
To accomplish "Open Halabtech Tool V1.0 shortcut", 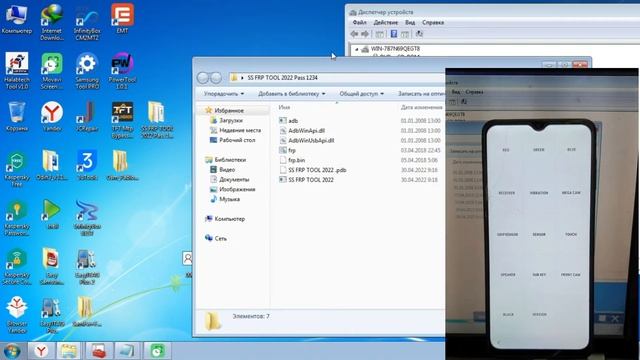I will 16,71.
